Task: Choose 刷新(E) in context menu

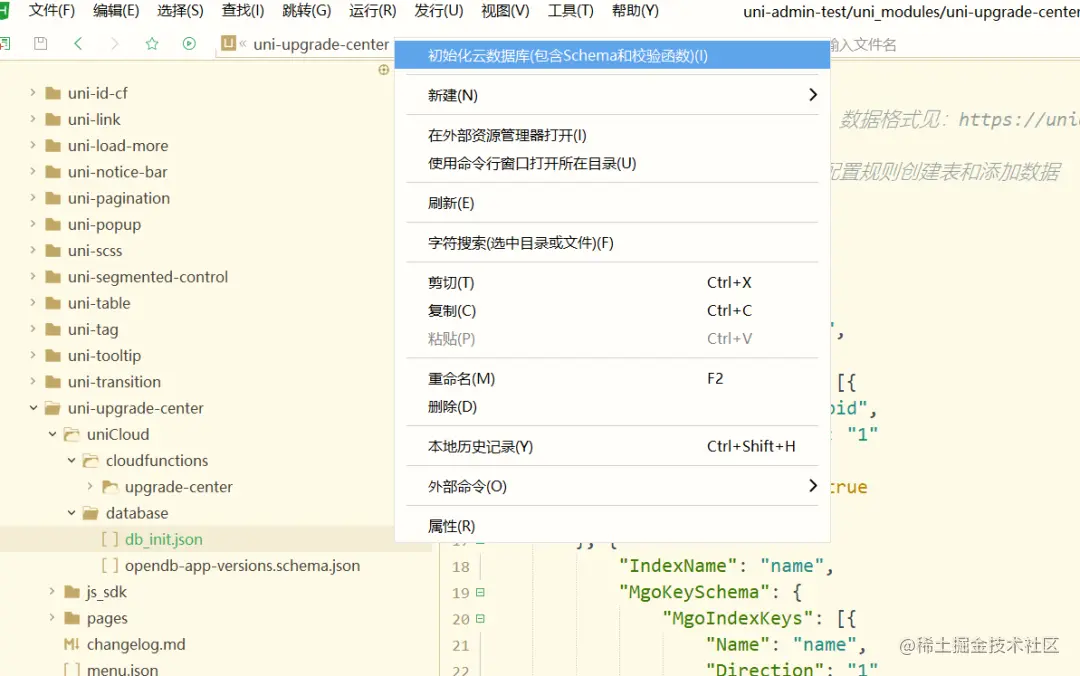Action: (x=612, y=203)
